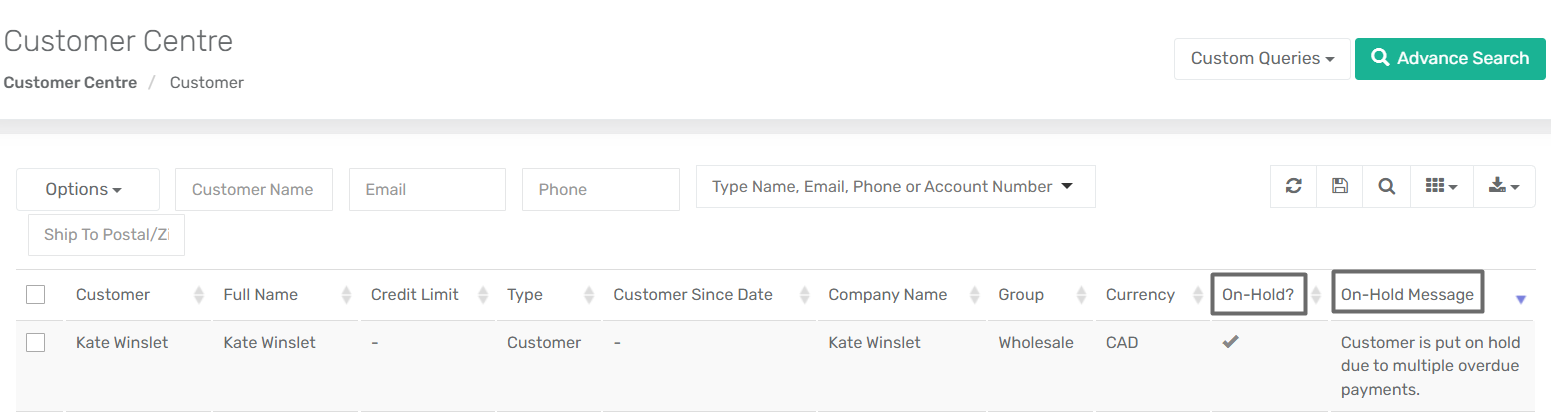Select the Kate Winslet row checkbox

[36, 342]
